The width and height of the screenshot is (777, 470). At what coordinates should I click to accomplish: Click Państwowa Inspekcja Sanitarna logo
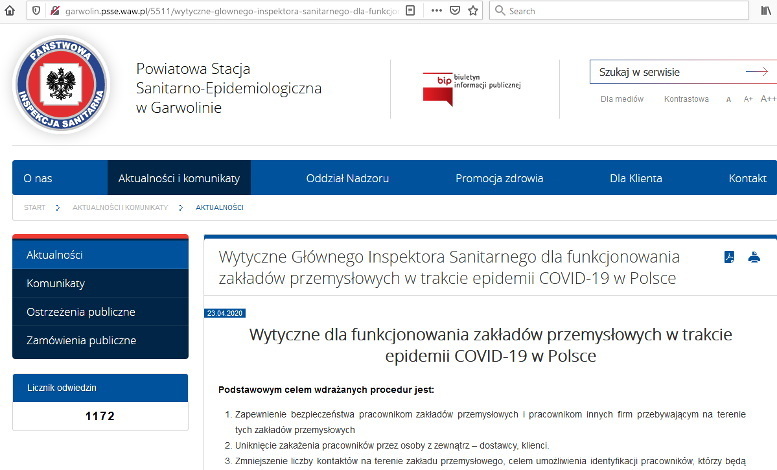(x=61, y=84)
